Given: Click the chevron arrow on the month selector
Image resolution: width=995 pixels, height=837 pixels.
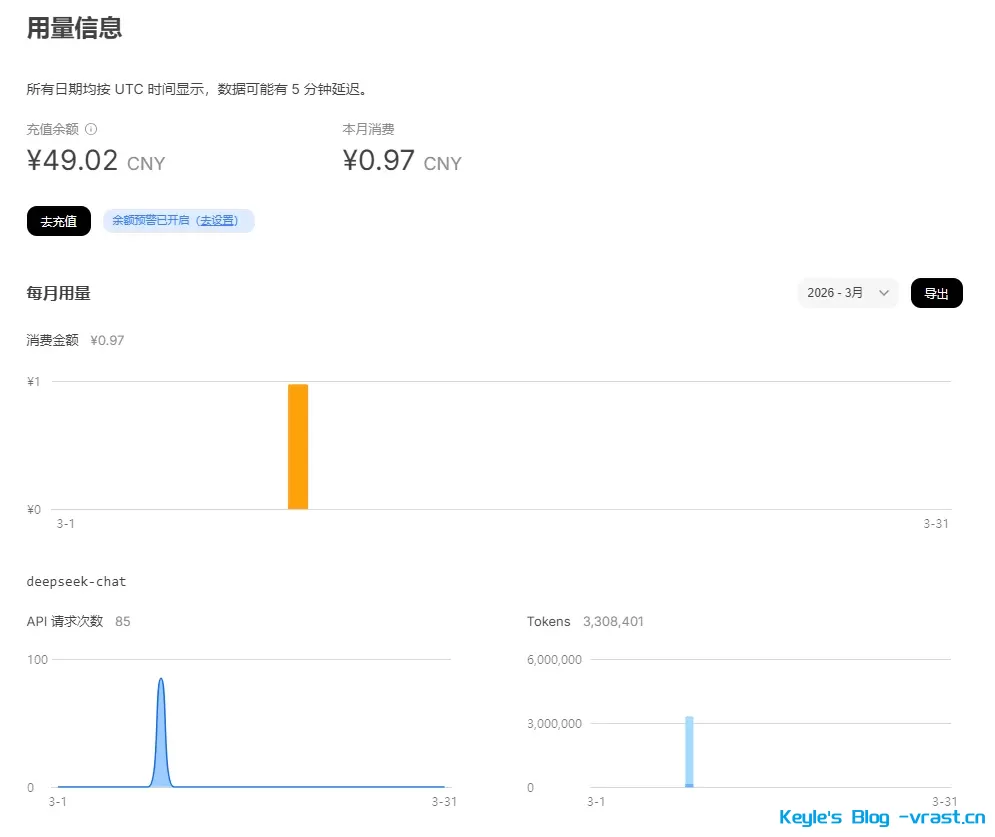Looking at the screenshot, I should [882, 292].
